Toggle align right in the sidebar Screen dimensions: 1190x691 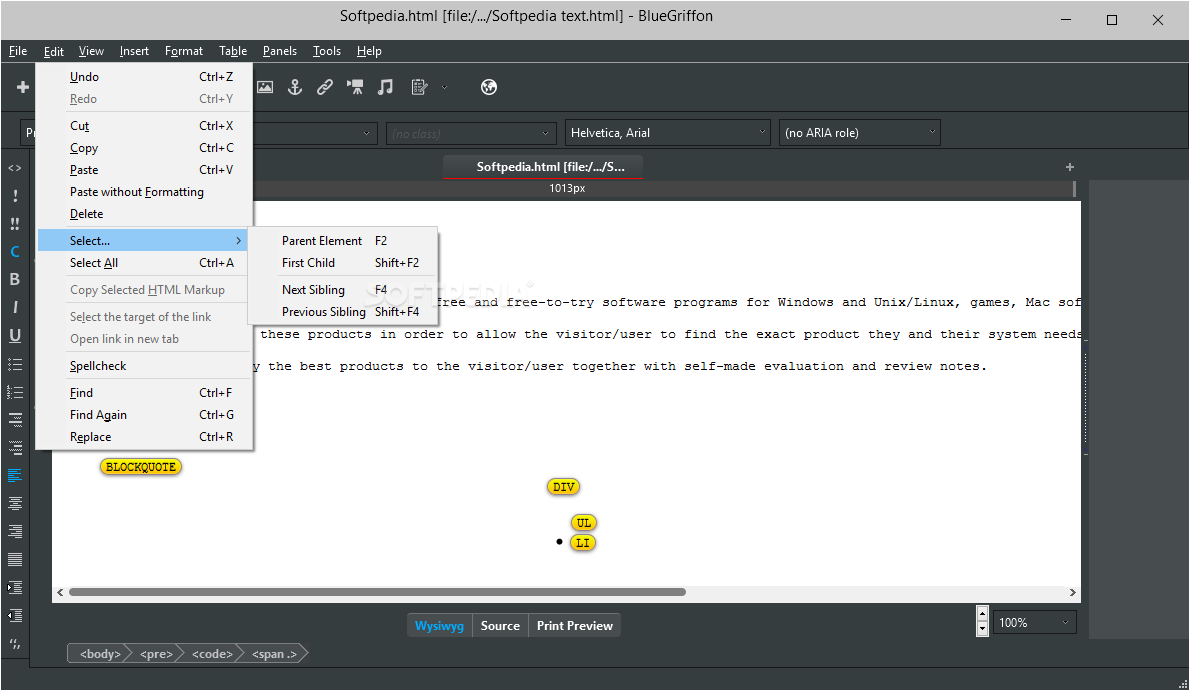tap(14, 532)
